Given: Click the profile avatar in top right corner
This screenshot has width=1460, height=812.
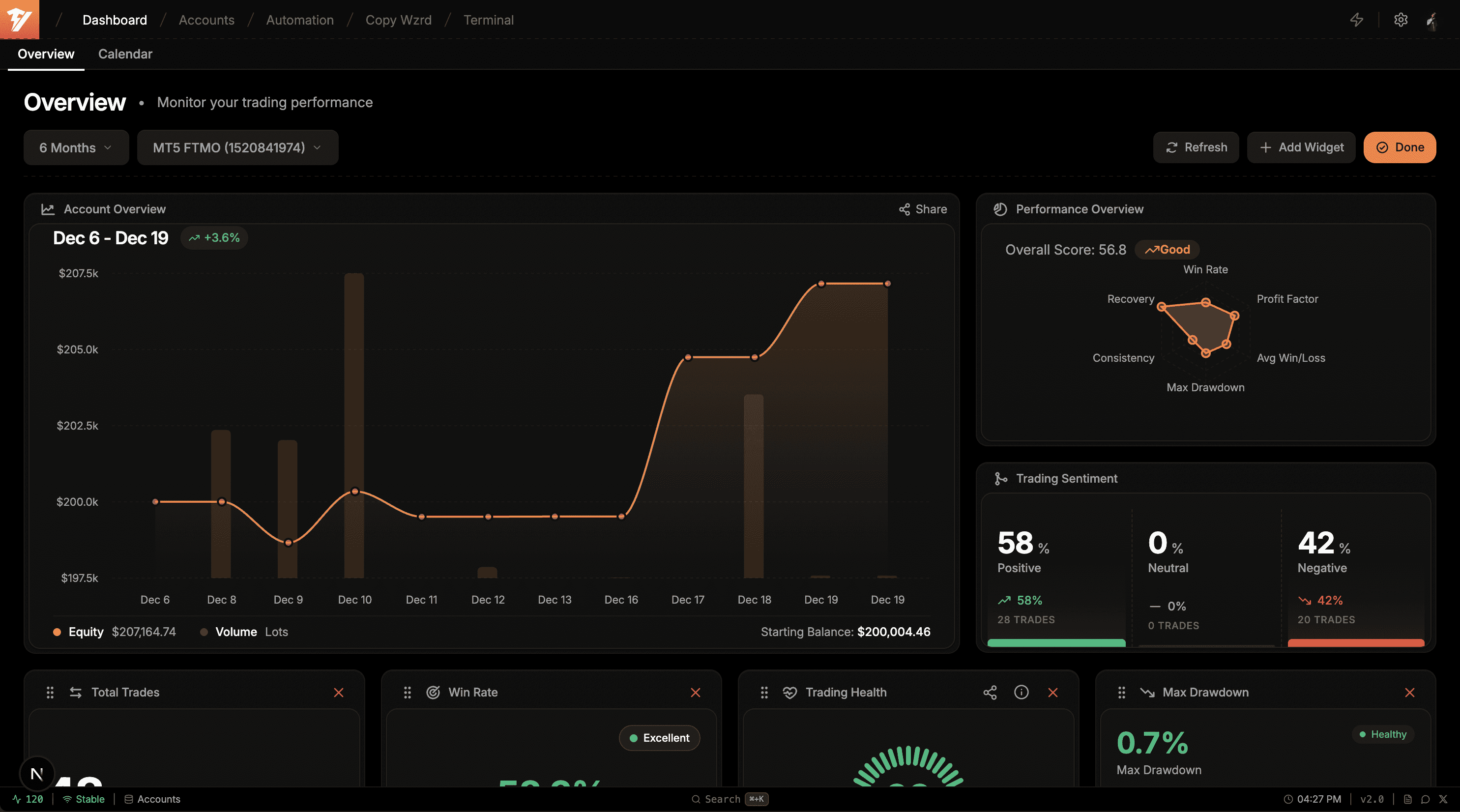Looking at the screenshot, I should pos(1434,20).
